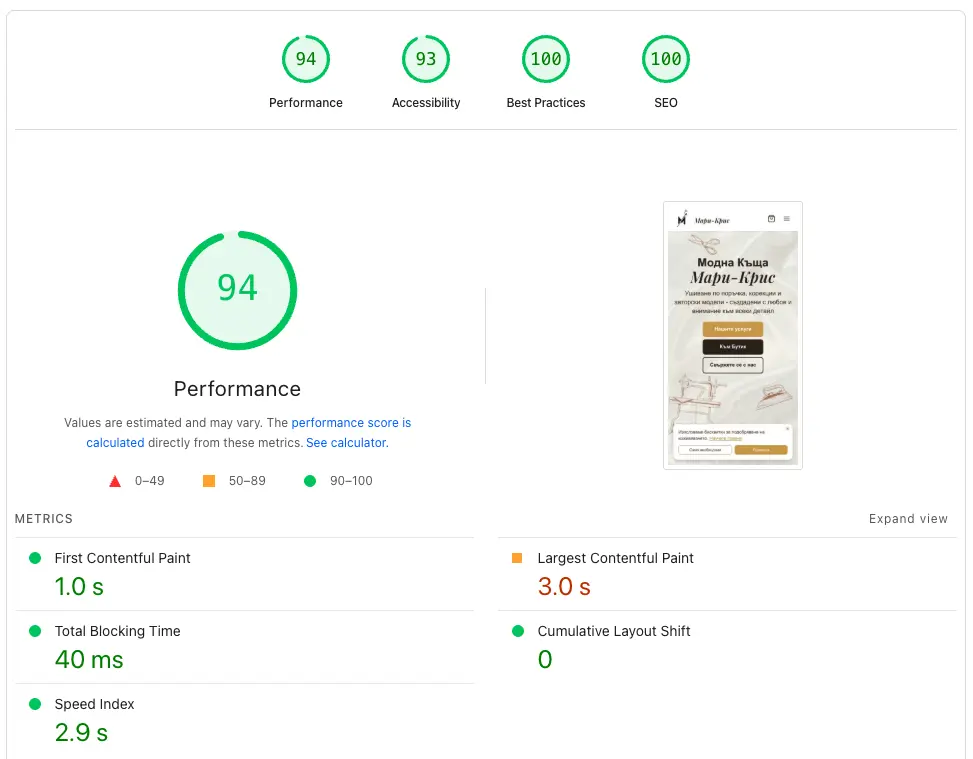Click the Total Blocking Time metric label

coord(117,631)
